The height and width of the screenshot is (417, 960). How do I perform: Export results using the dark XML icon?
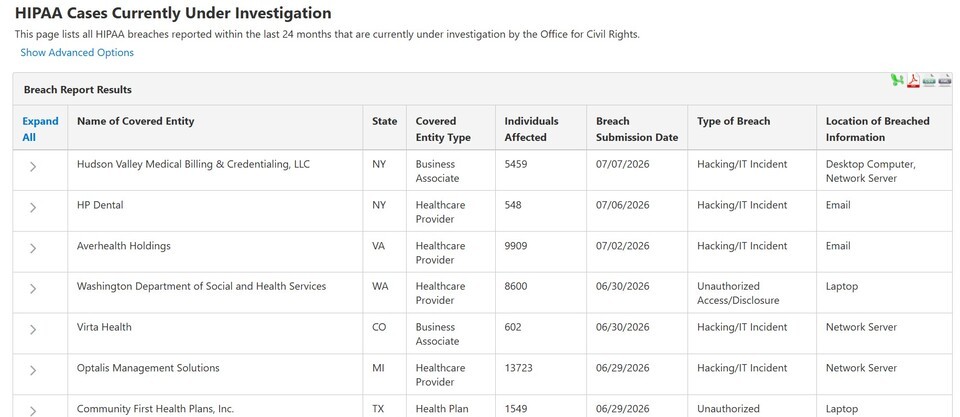[945, 80]
